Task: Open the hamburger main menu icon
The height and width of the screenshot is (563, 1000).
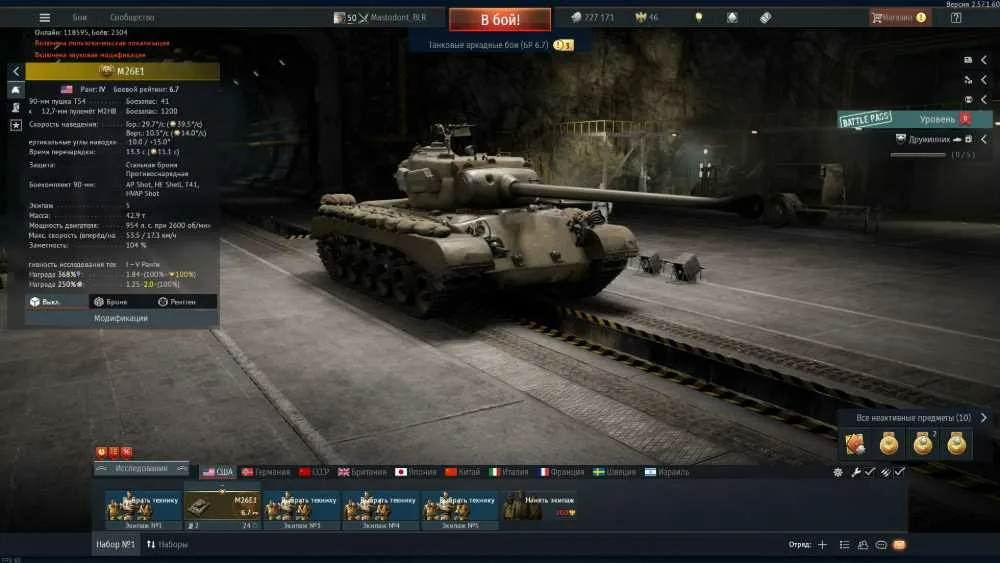Action: click(x=45, y=18)
